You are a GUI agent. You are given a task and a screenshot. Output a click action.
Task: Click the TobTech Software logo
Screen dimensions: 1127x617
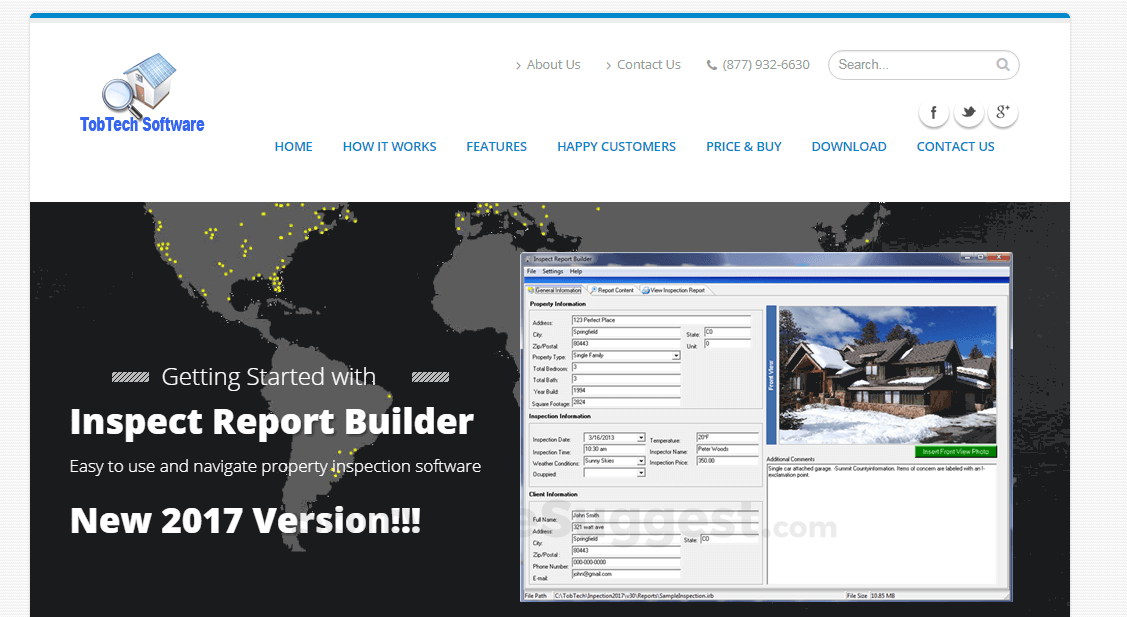(x=141, y=90)
